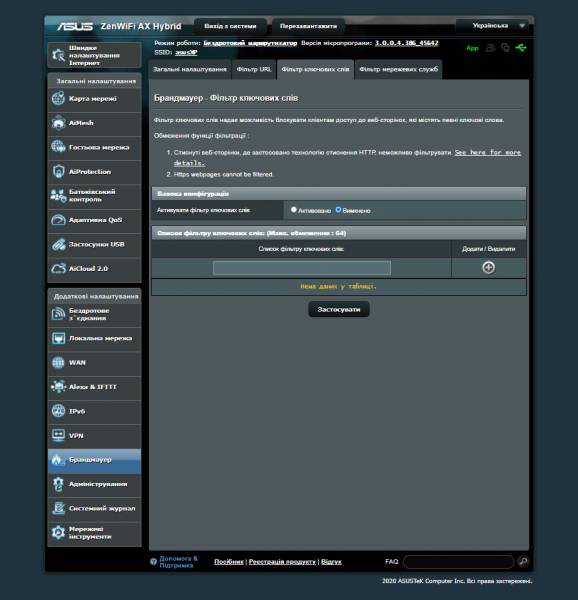Open AiCloud 2.0 page
This screenshot has width=578, height=600.
[x=94, y=269]
